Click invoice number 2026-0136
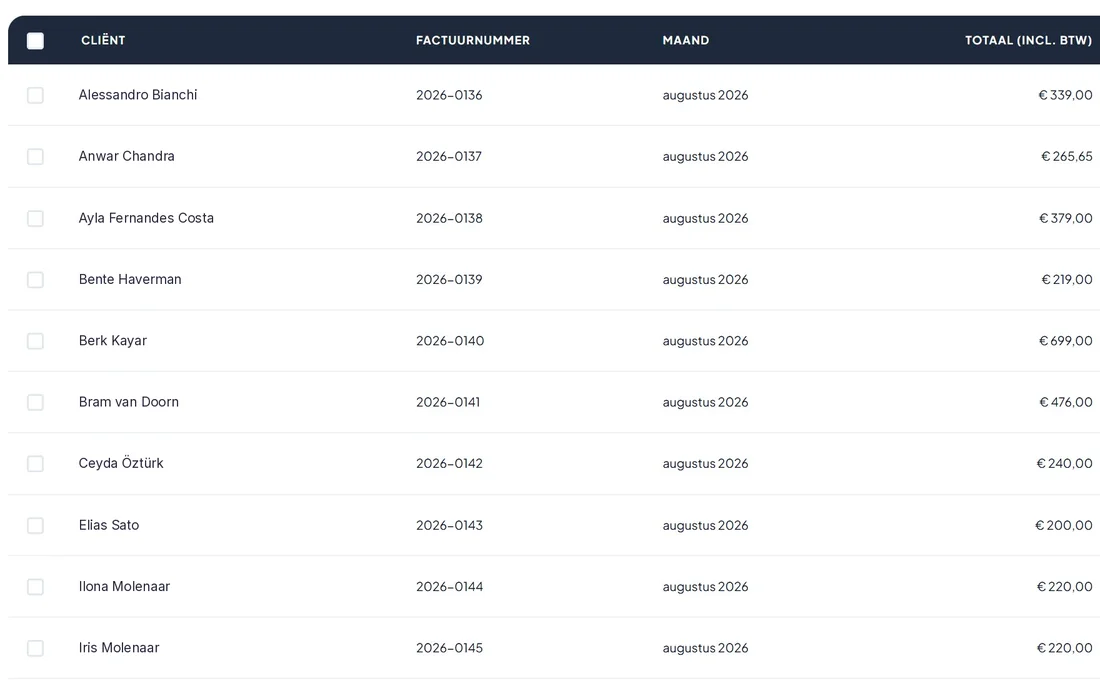 tap(449, 95)
